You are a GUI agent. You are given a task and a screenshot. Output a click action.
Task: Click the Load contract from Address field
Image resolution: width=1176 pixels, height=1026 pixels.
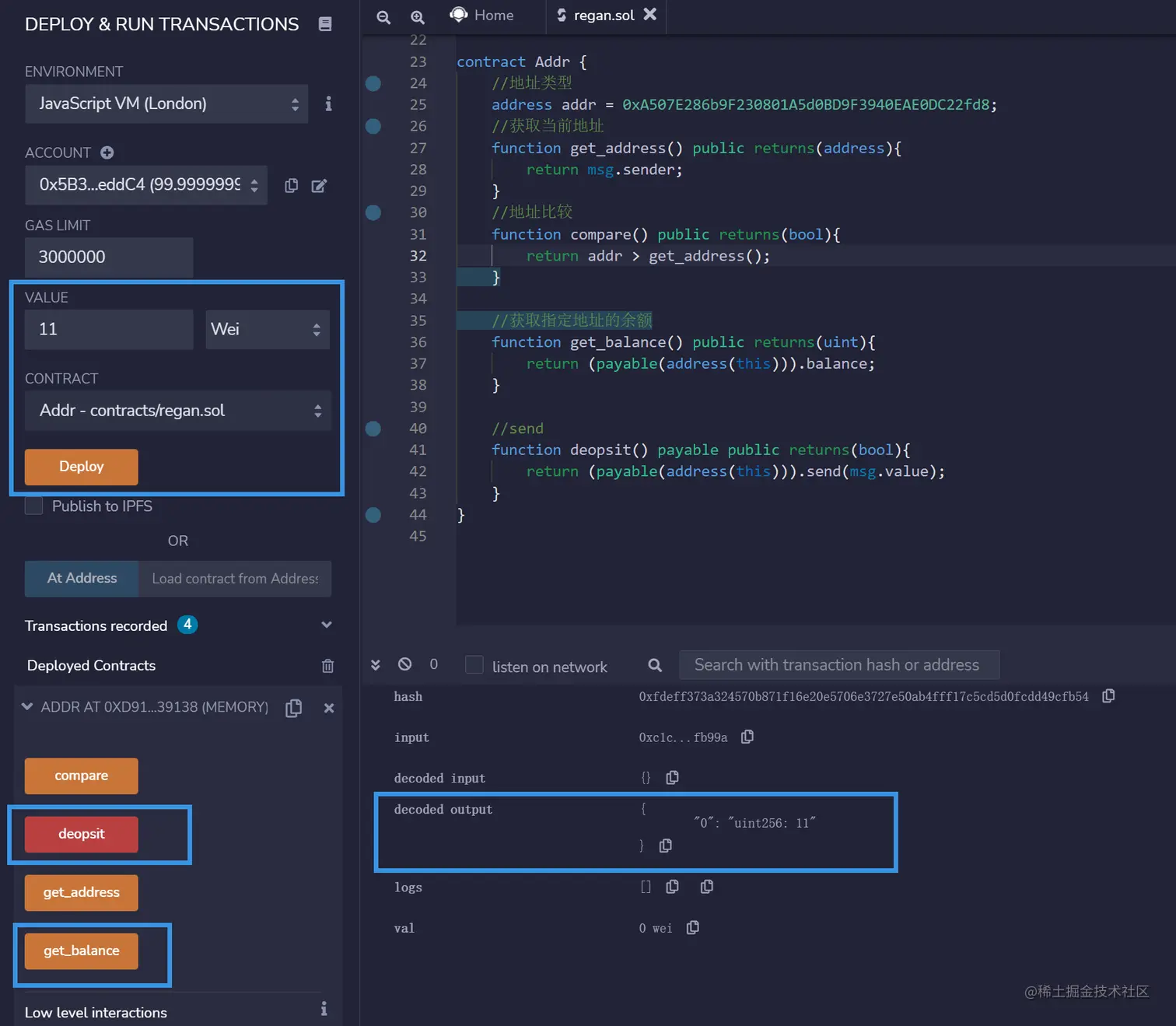point(235,579)
